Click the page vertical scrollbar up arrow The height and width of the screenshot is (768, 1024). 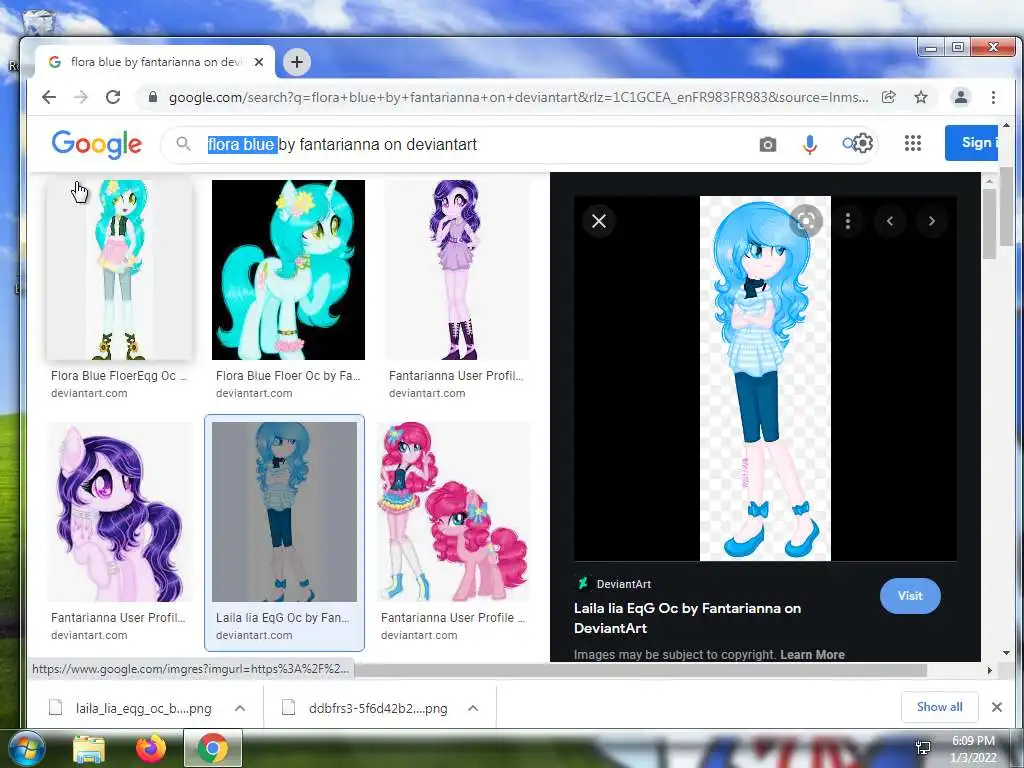(x=1006, y=125)
